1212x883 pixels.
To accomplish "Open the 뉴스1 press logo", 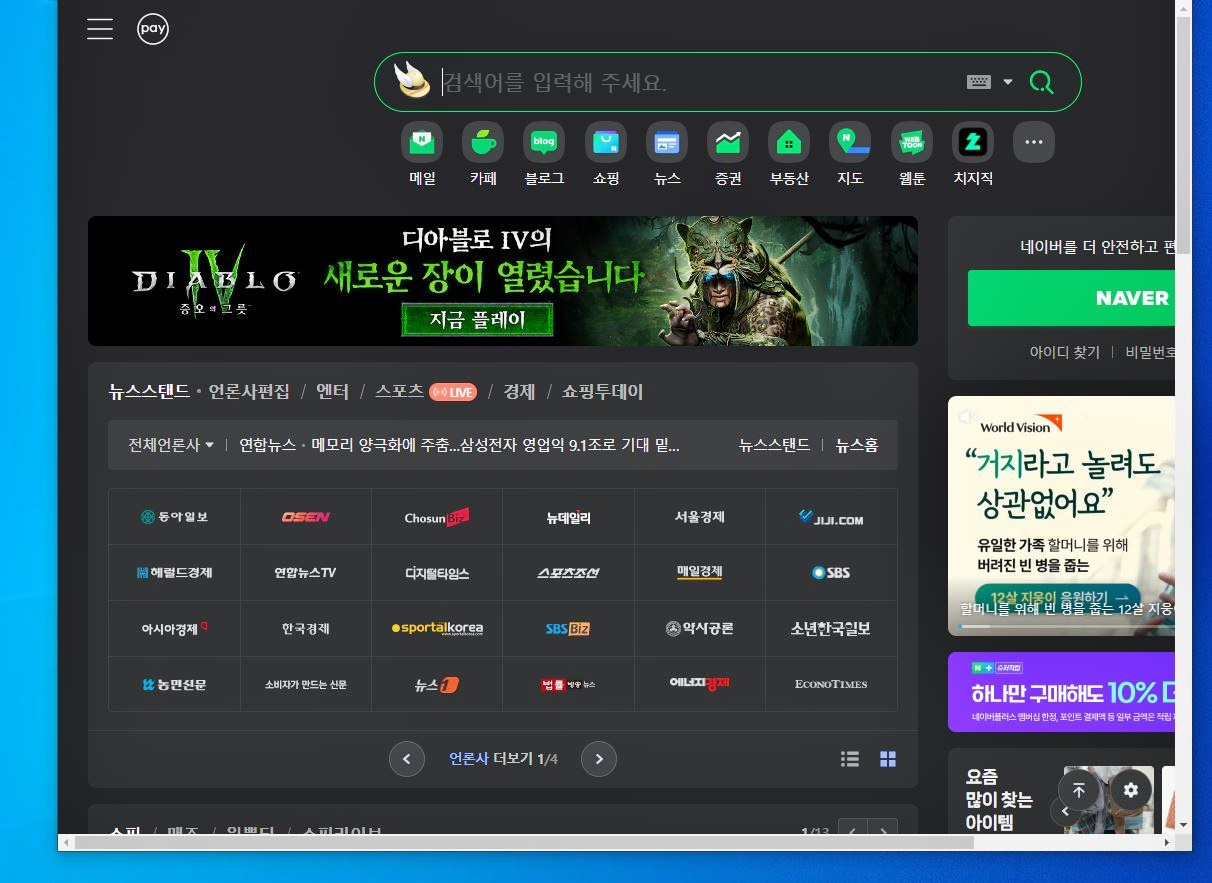I will (437, 685).
